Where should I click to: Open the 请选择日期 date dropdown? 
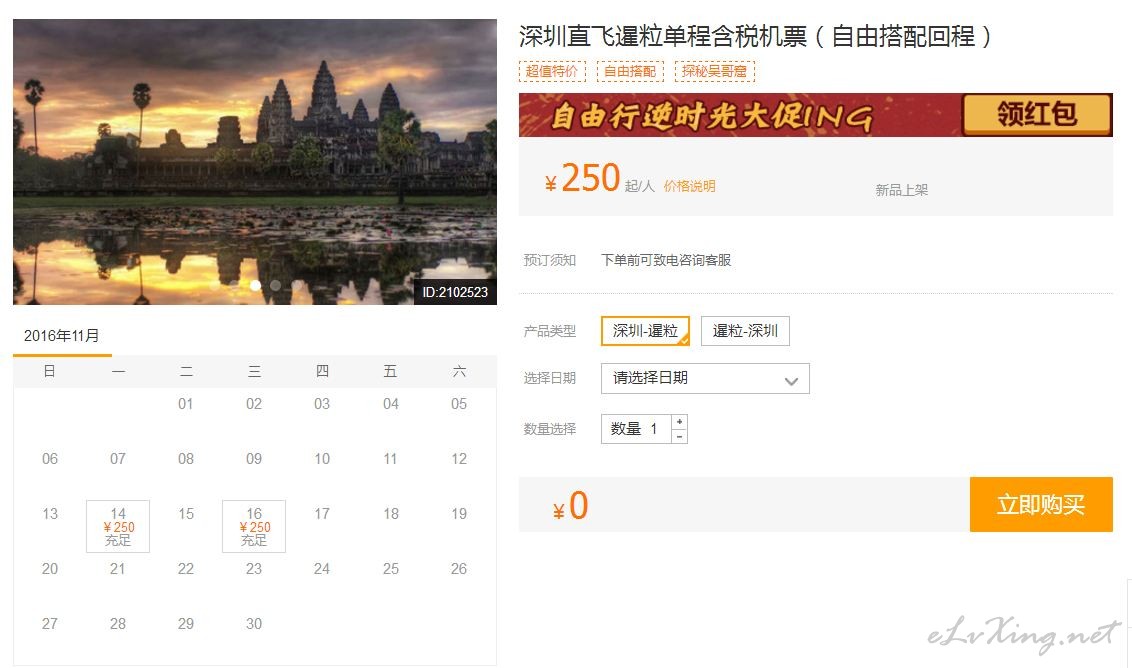705,378
